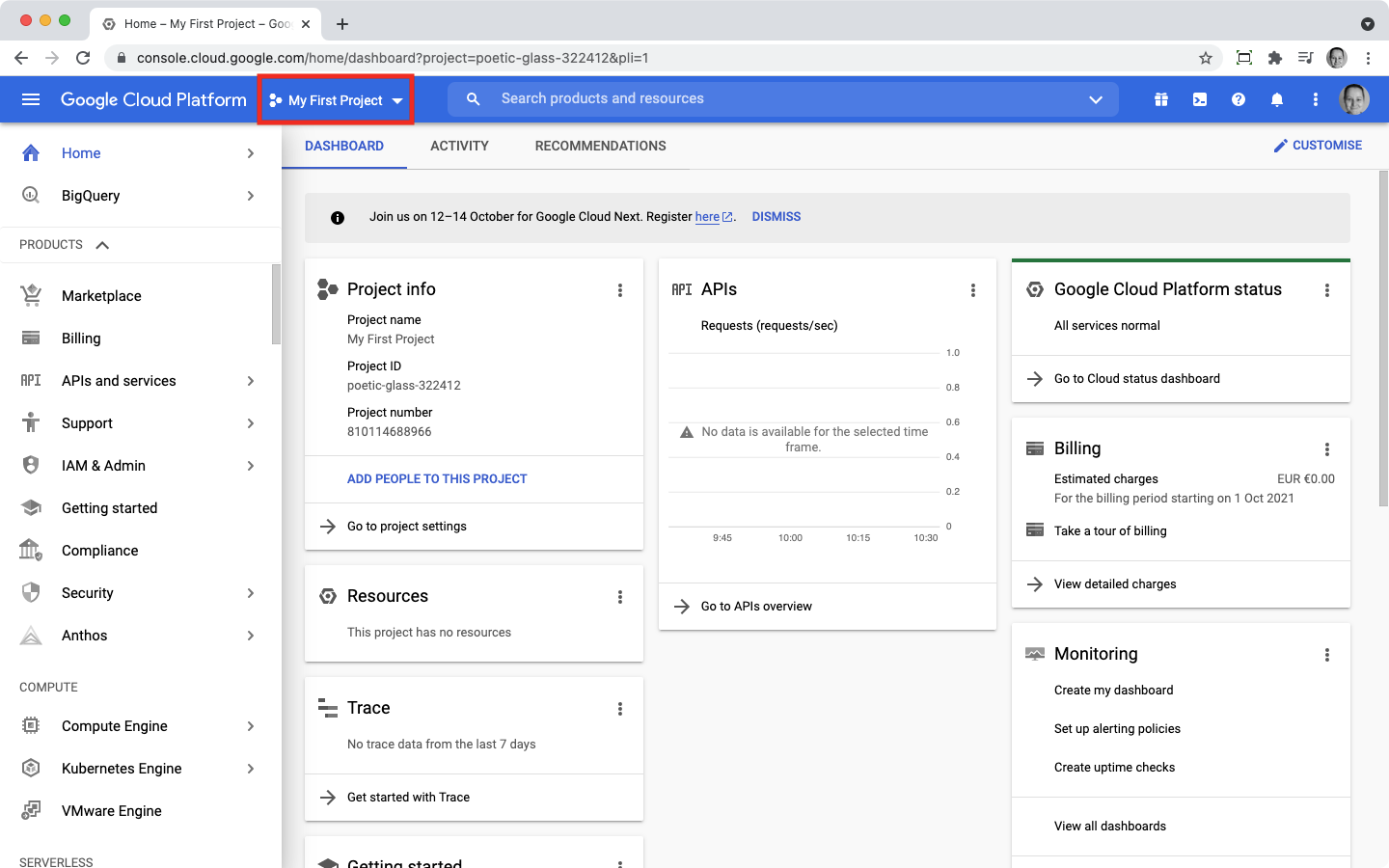The width and height of the screenshot is (1389, 868).
Task: Collapse the PRODUCTS section chevron
Action: click(x=102, y=245)
